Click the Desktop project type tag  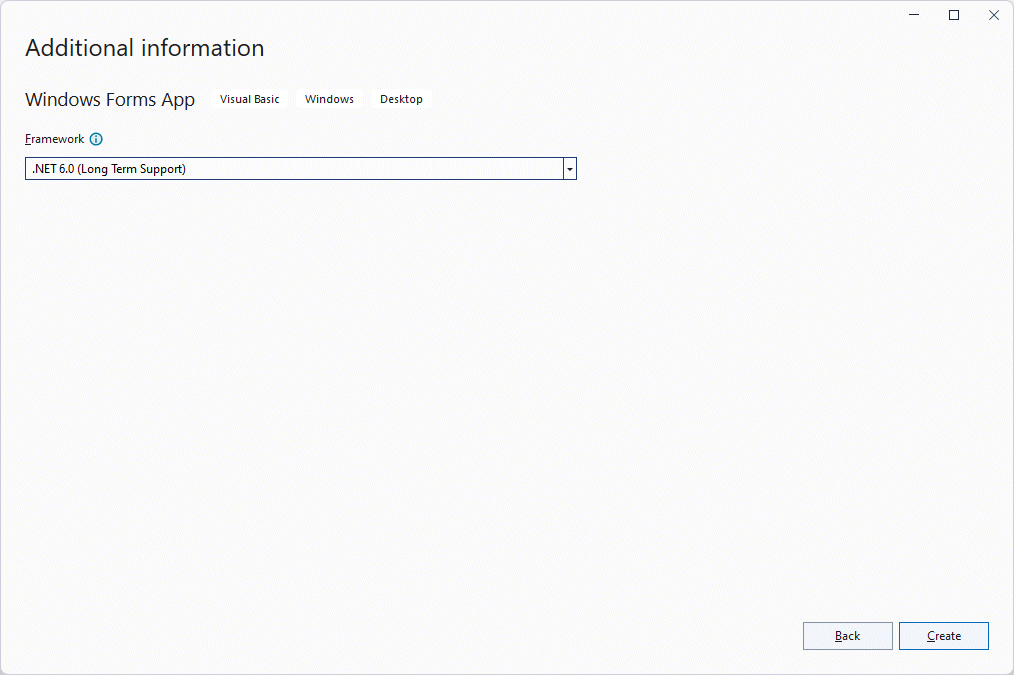point(401,99)
